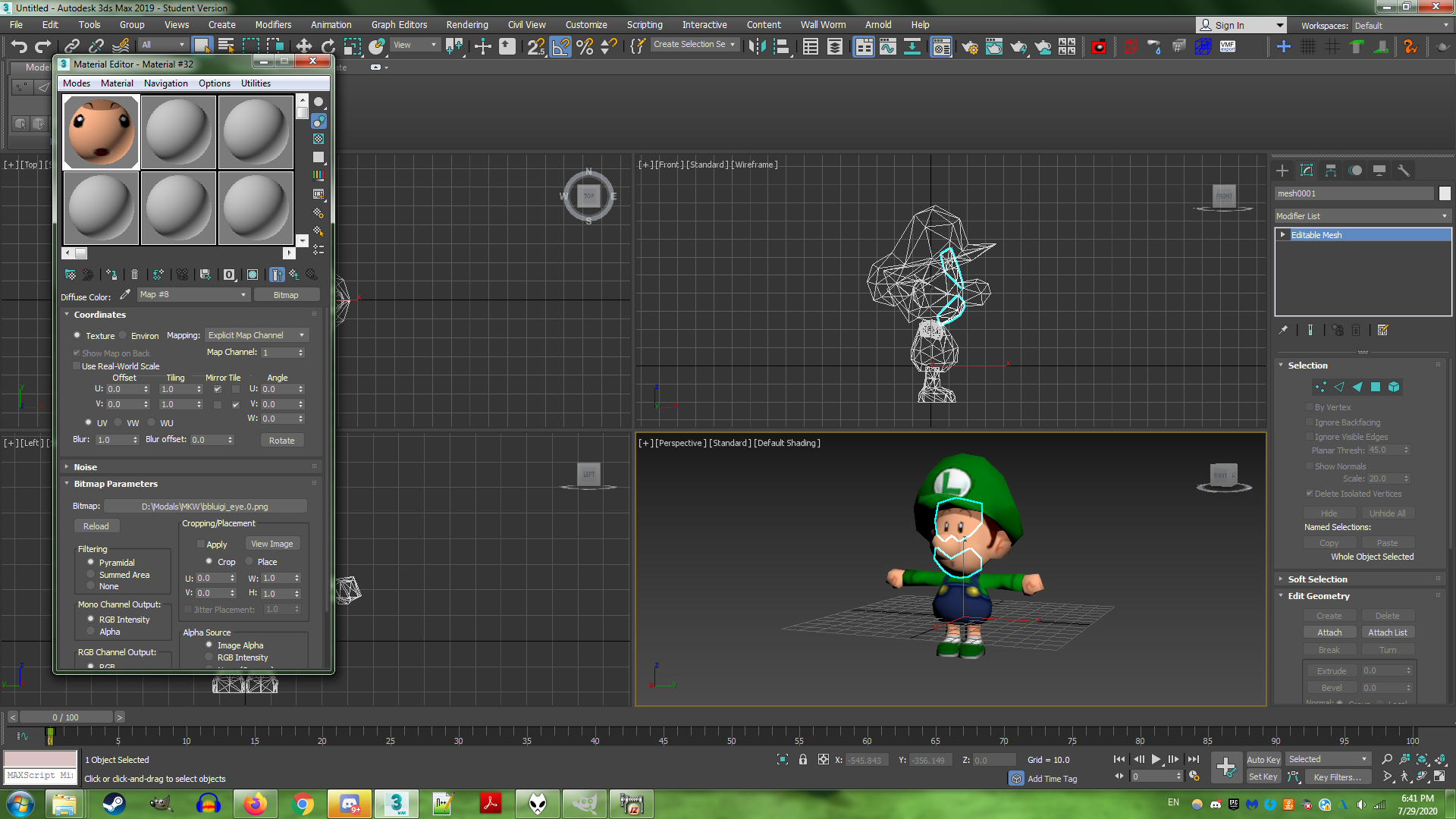Select Summed Area filtering option
This screenshot has height=819, width=1456.
click(91, 575)
